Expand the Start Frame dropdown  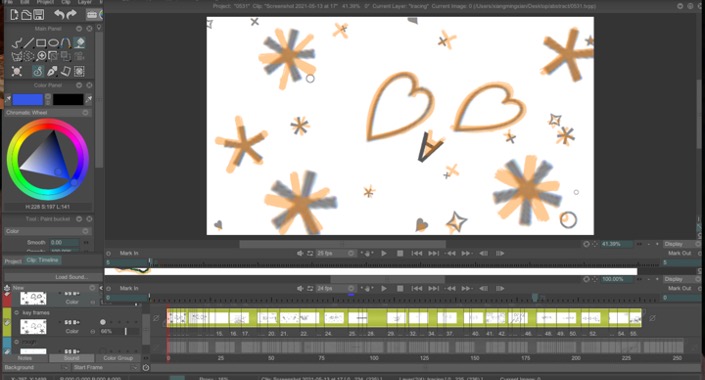tap(105, 367)
